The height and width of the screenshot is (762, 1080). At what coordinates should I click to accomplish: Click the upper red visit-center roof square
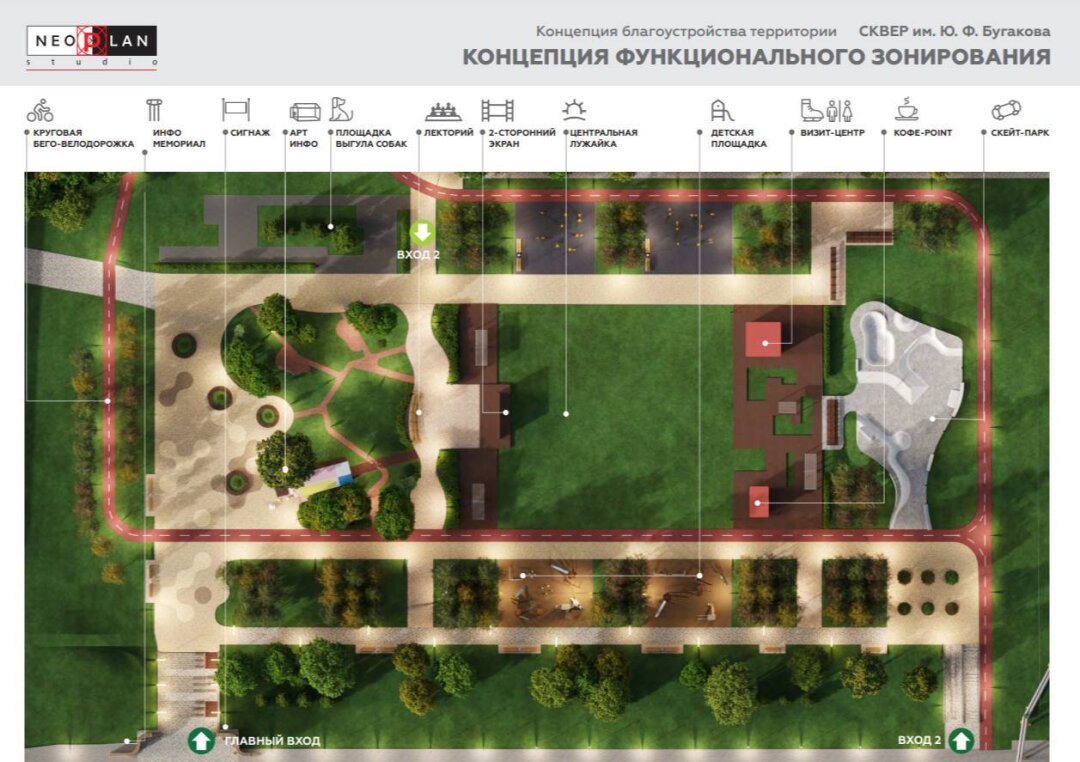click(764, 339)
